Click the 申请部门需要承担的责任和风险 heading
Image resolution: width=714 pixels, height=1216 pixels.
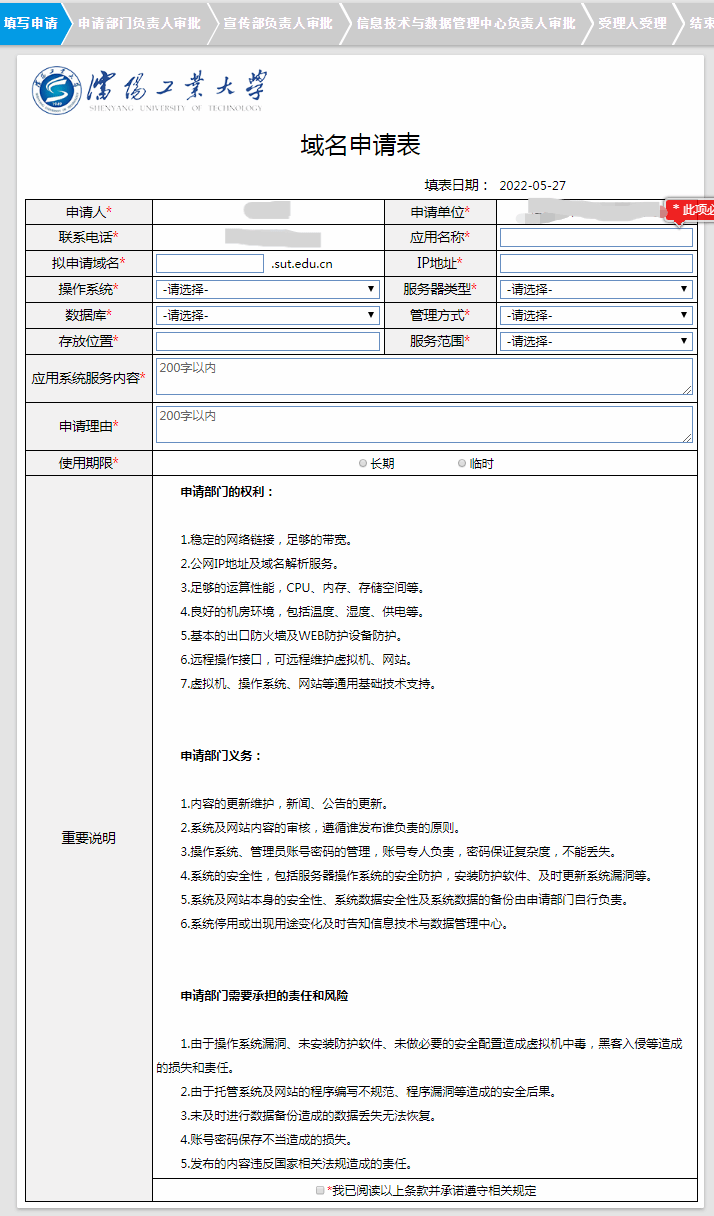point(264,996)
